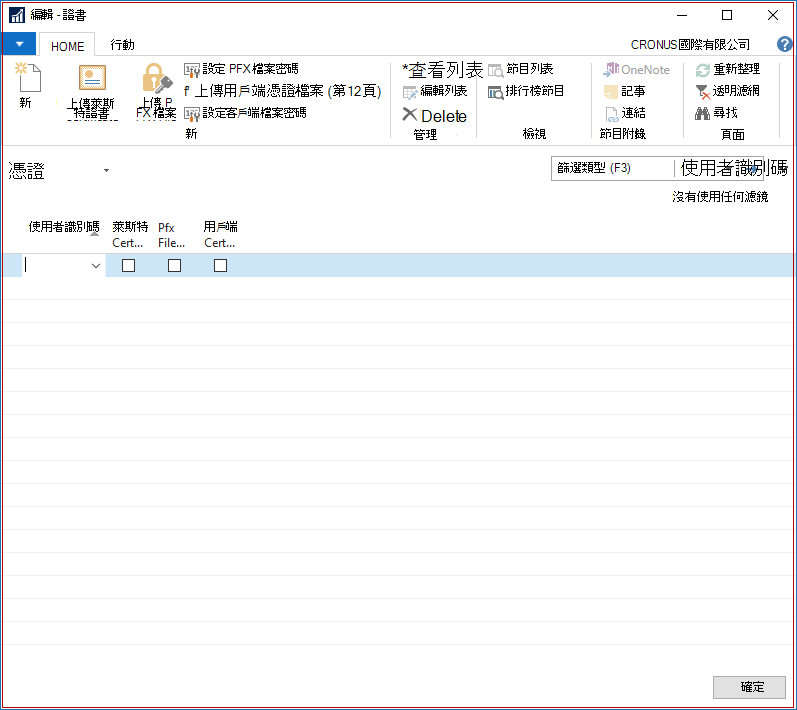
Task: Click the Delete X icon
Action: point(410,114)
